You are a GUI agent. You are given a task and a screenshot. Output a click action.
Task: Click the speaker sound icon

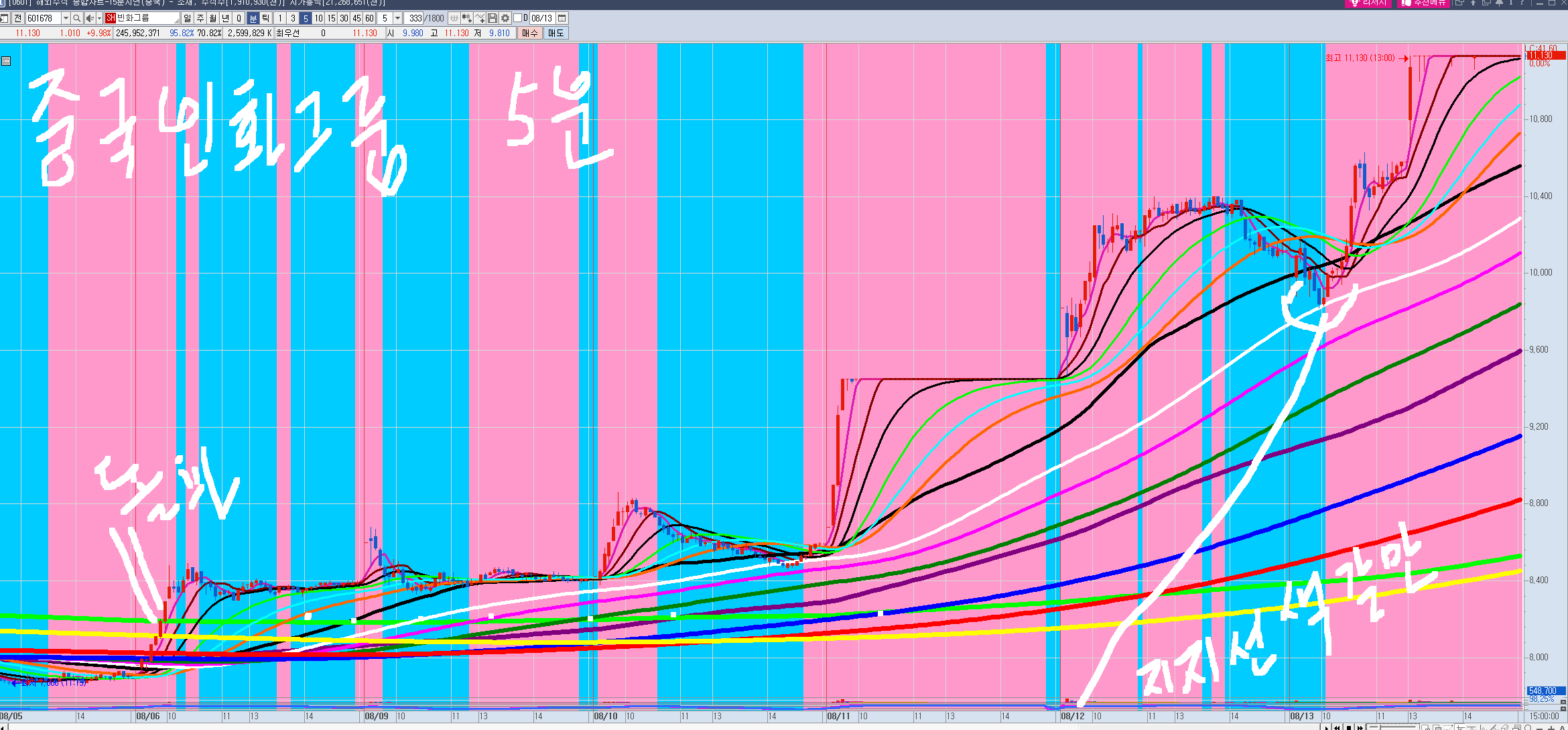pos(90,18)
